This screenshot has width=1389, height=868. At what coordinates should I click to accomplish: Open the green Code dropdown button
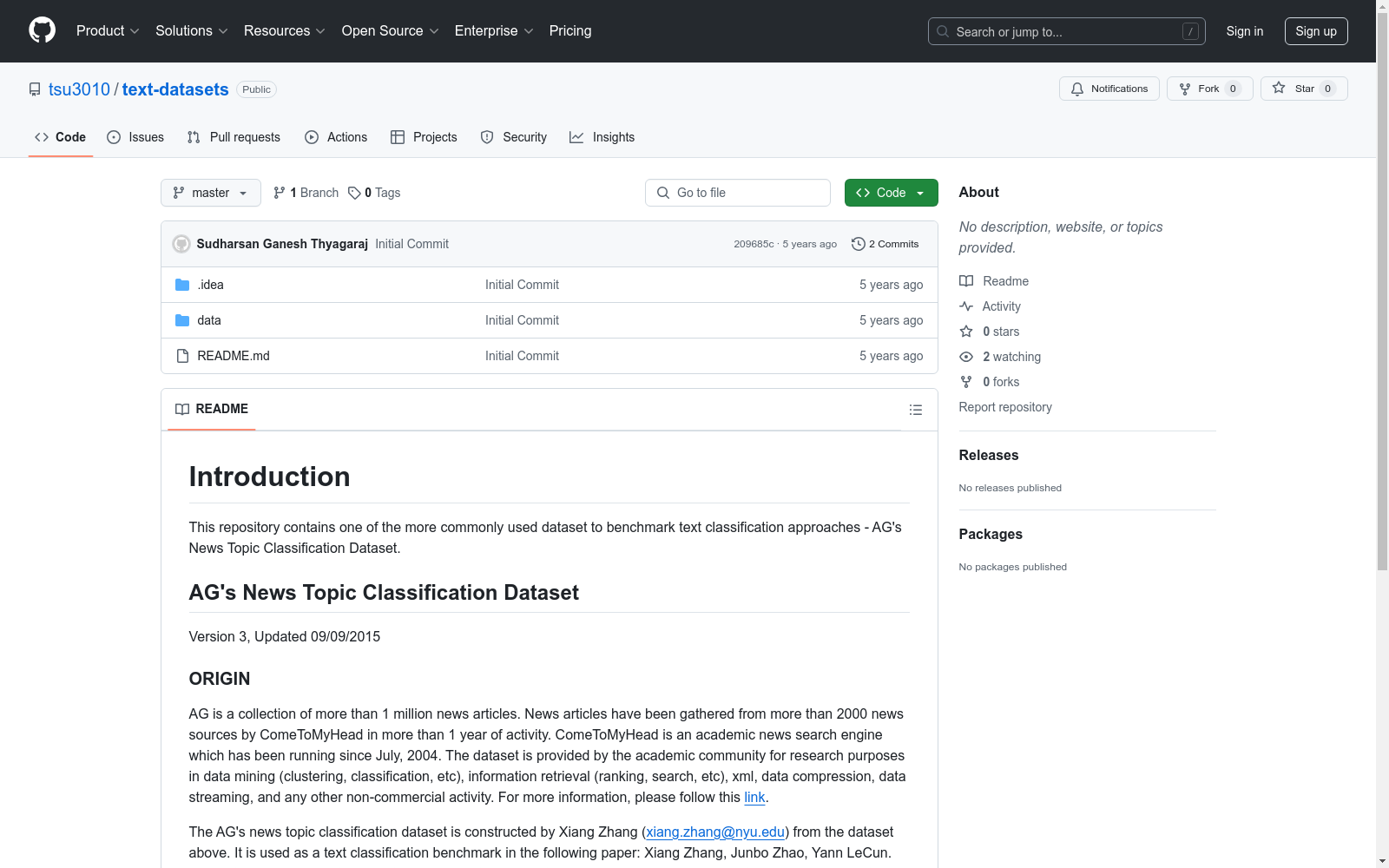[891, 193]
